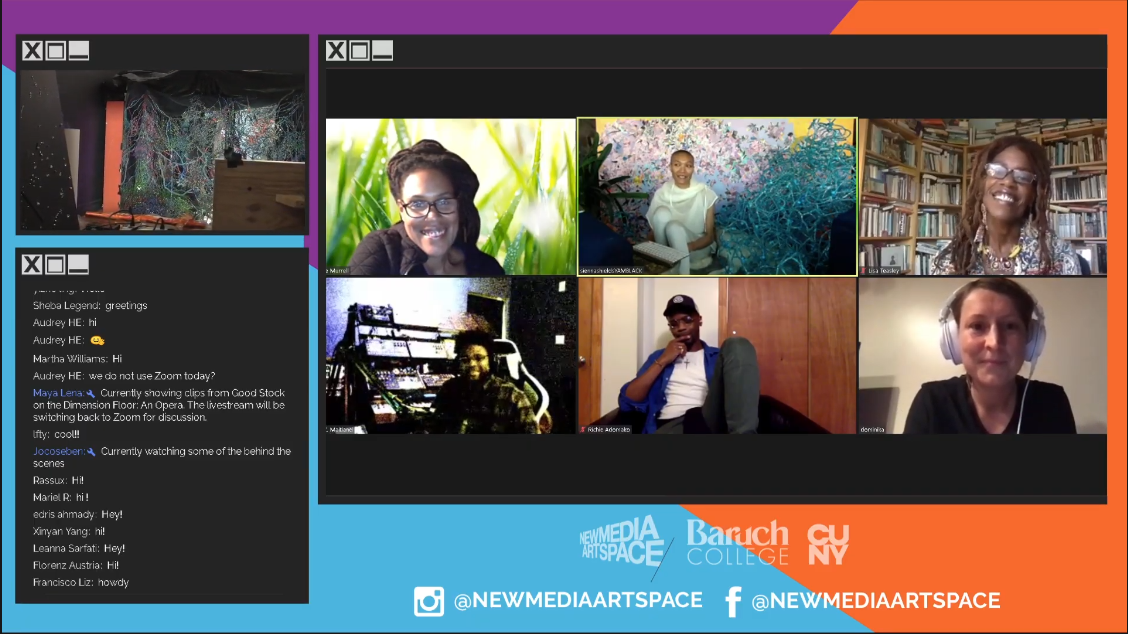1128x634 pixels.
Task: Click the wrench badge beside Maya Lena
Action: click(91, 394)
